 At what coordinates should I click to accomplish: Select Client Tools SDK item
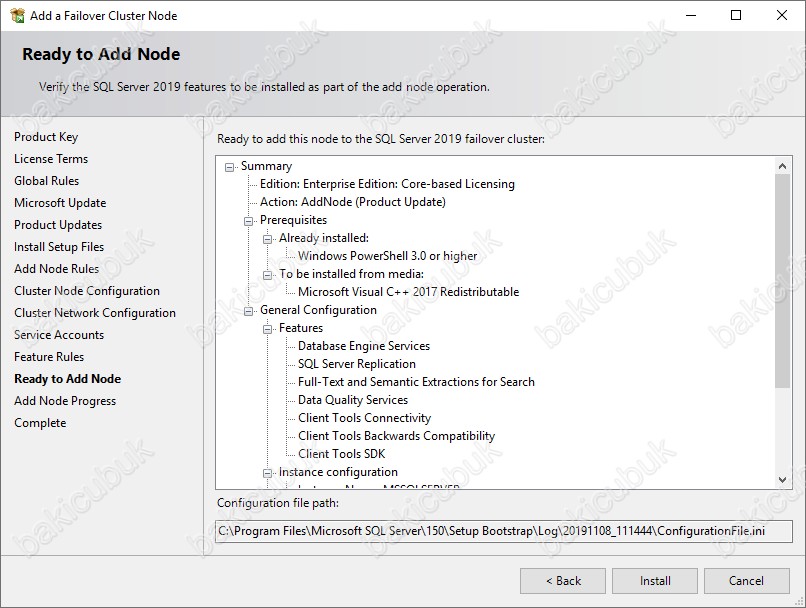[341, 454]
